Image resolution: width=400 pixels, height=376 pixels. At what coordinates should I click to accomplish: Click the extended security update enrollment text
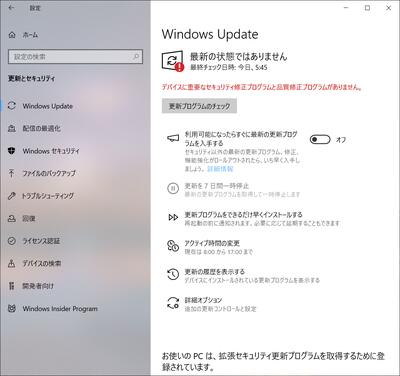273,362
